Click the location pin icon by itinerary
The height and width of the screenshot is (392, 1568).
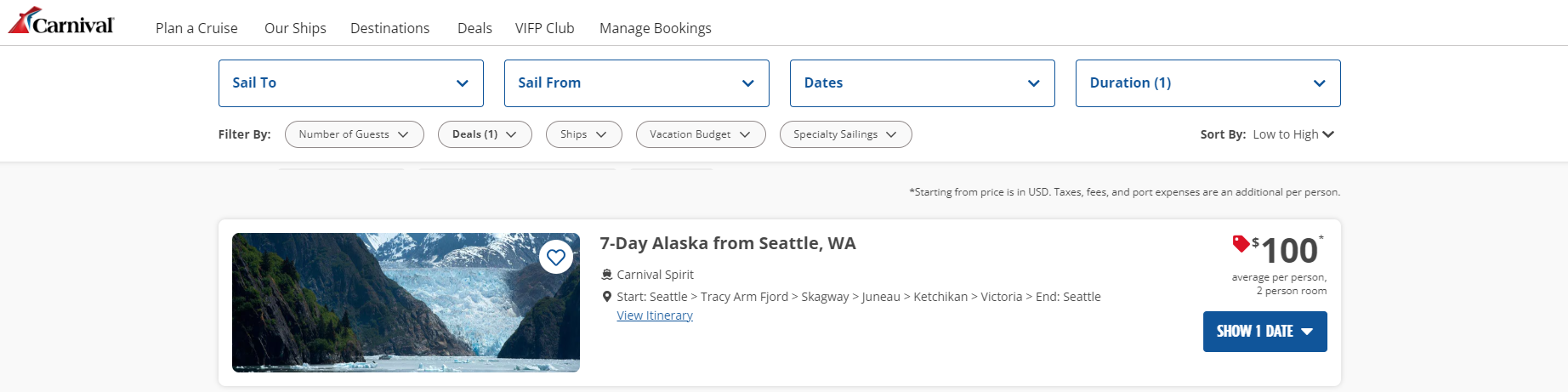607,297
